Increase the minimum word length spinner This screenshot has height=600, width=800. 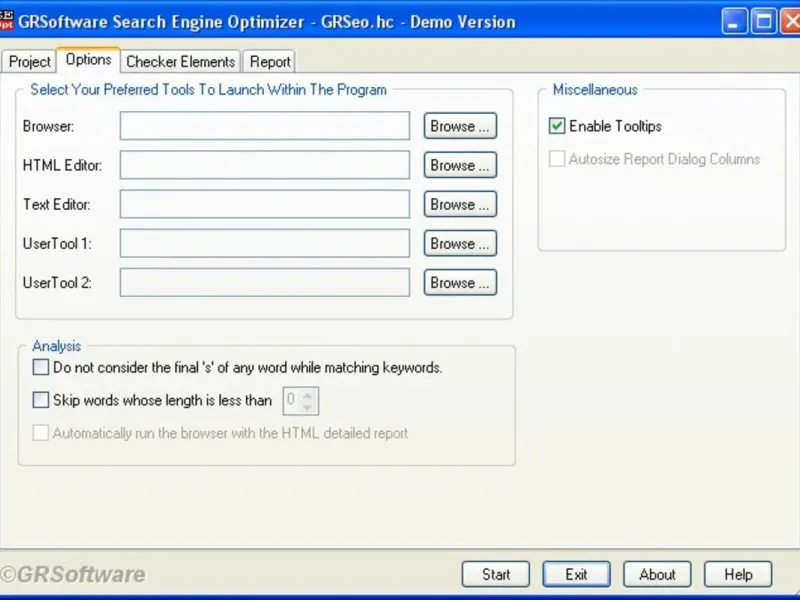coord(307,395)
